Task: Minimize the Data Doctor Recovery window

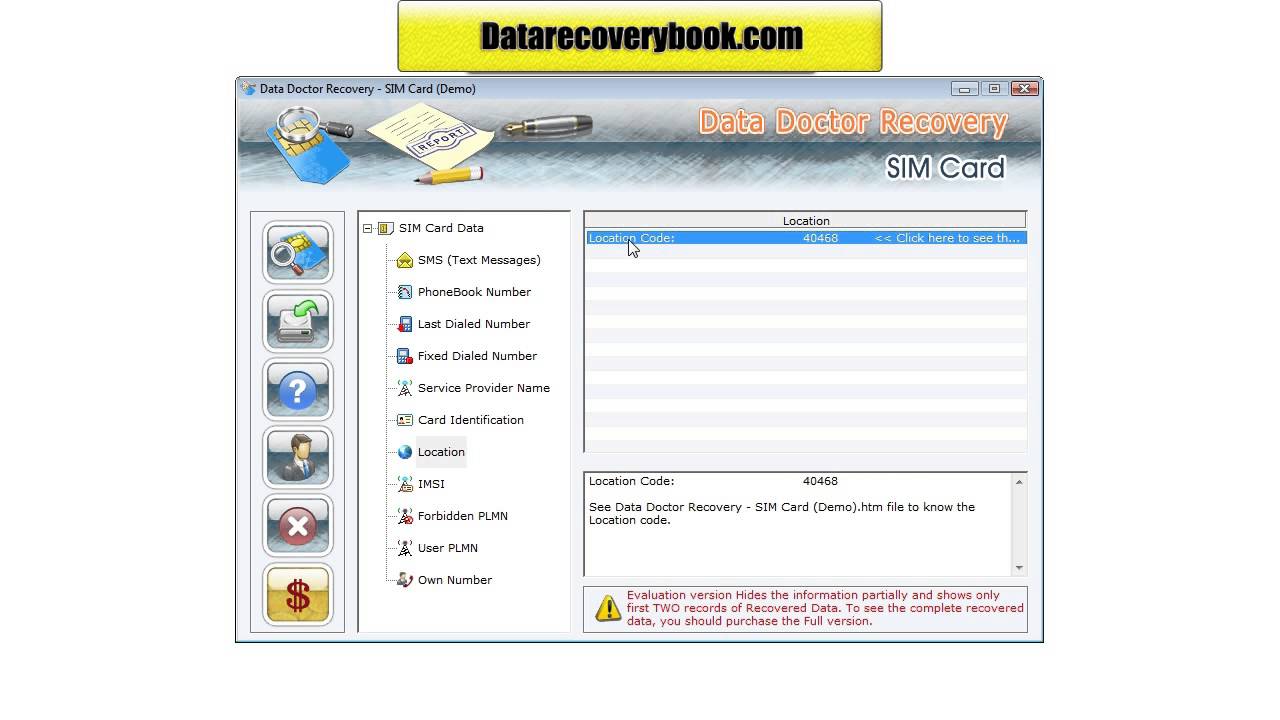Action: pos(964,88)
